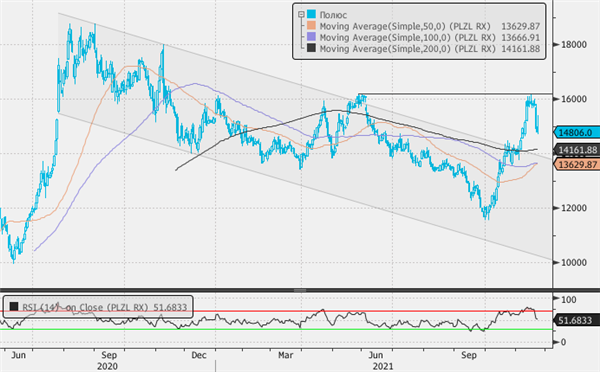The height and width of the screenshot is (372, 600).
Task: Click the 2021 year axis label
Action: click(x=383, y=367)
